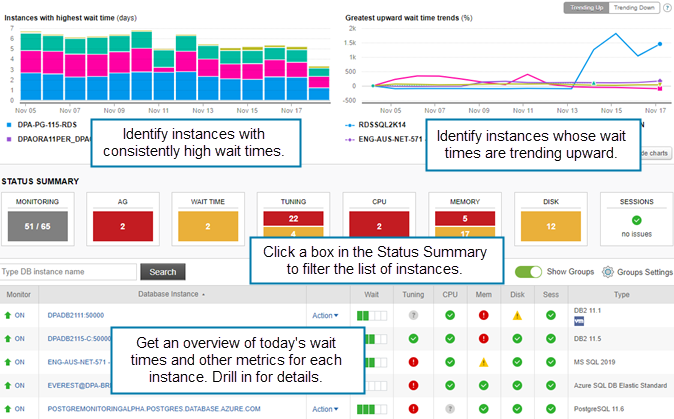The height and width of the screenshot is (419, 674).
Task: Click the Tuning error icon for ENG-AUS-NET-571
Action: tap(413, 362)
